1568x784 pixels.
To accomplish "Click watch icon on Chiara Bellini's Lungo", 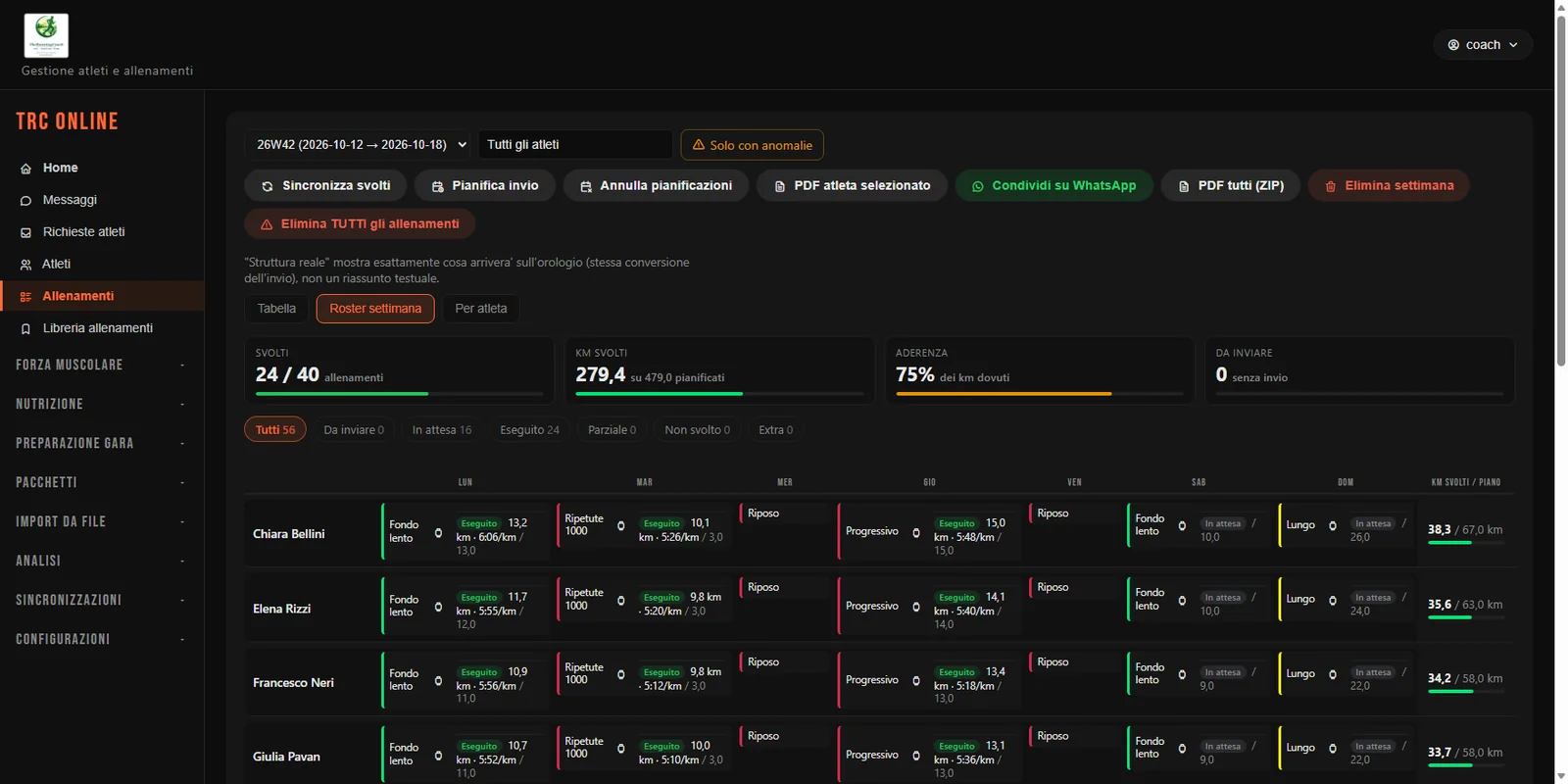I will [x=1333, y=526].
